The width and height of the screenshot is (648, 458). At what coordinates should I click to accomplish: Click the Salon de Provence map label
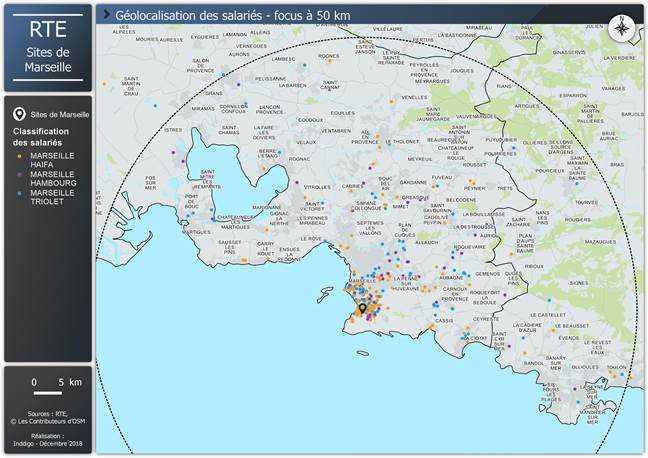click(x=200, y=66)
